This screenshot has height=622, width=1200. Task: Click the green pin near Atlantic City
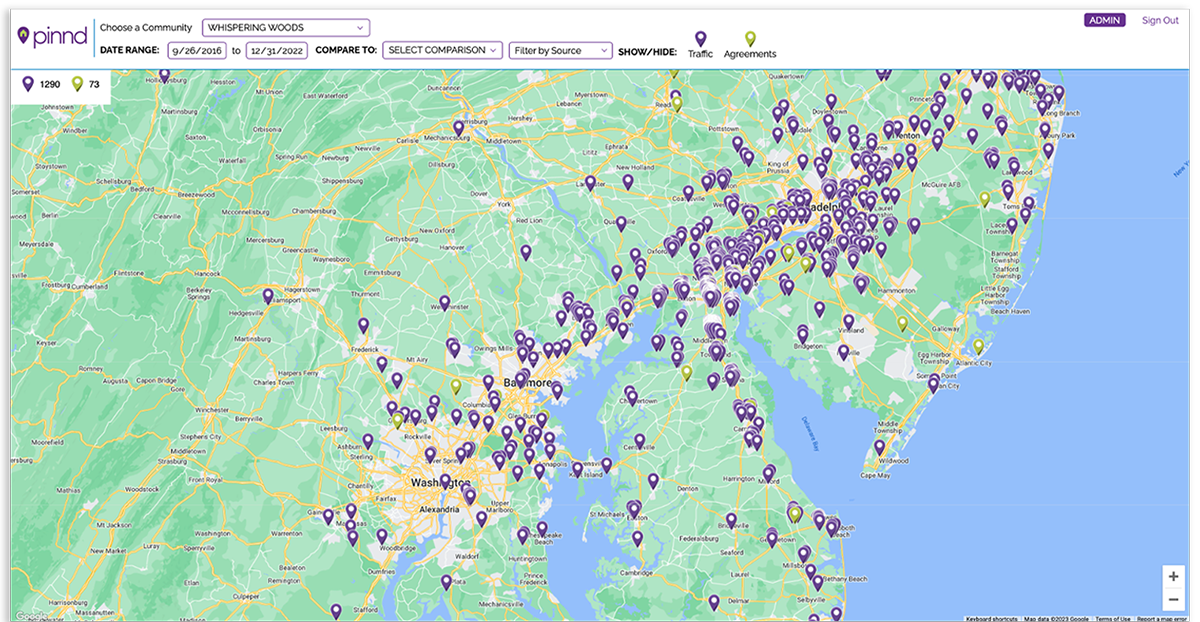pos(978,346)
